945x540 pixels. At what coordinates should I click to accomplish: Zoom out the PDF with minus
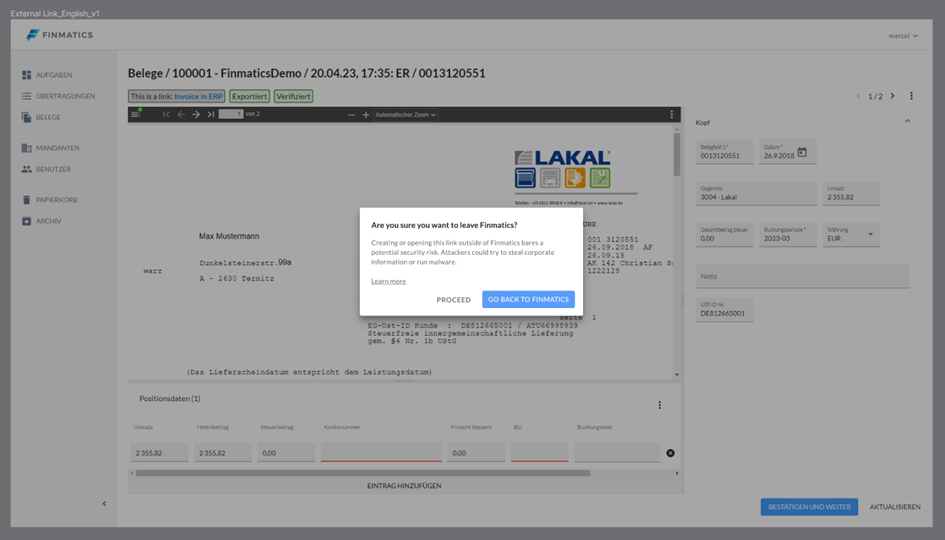(x=351, y=115)
